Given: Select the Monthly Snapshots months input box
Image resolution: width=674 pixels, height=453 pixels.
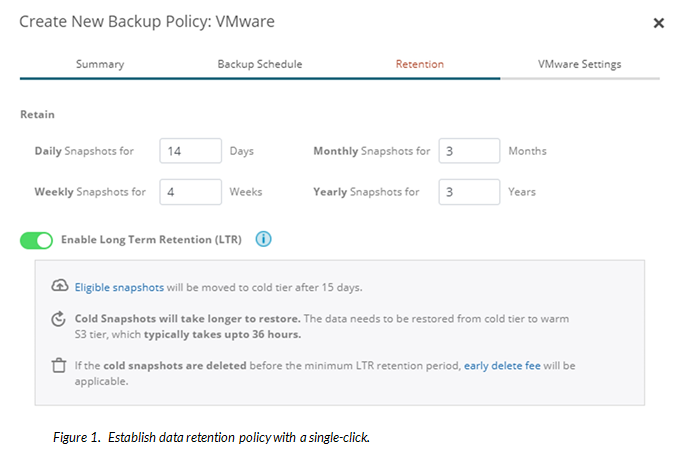Looking at the screenshot, I should coord(468,151).
